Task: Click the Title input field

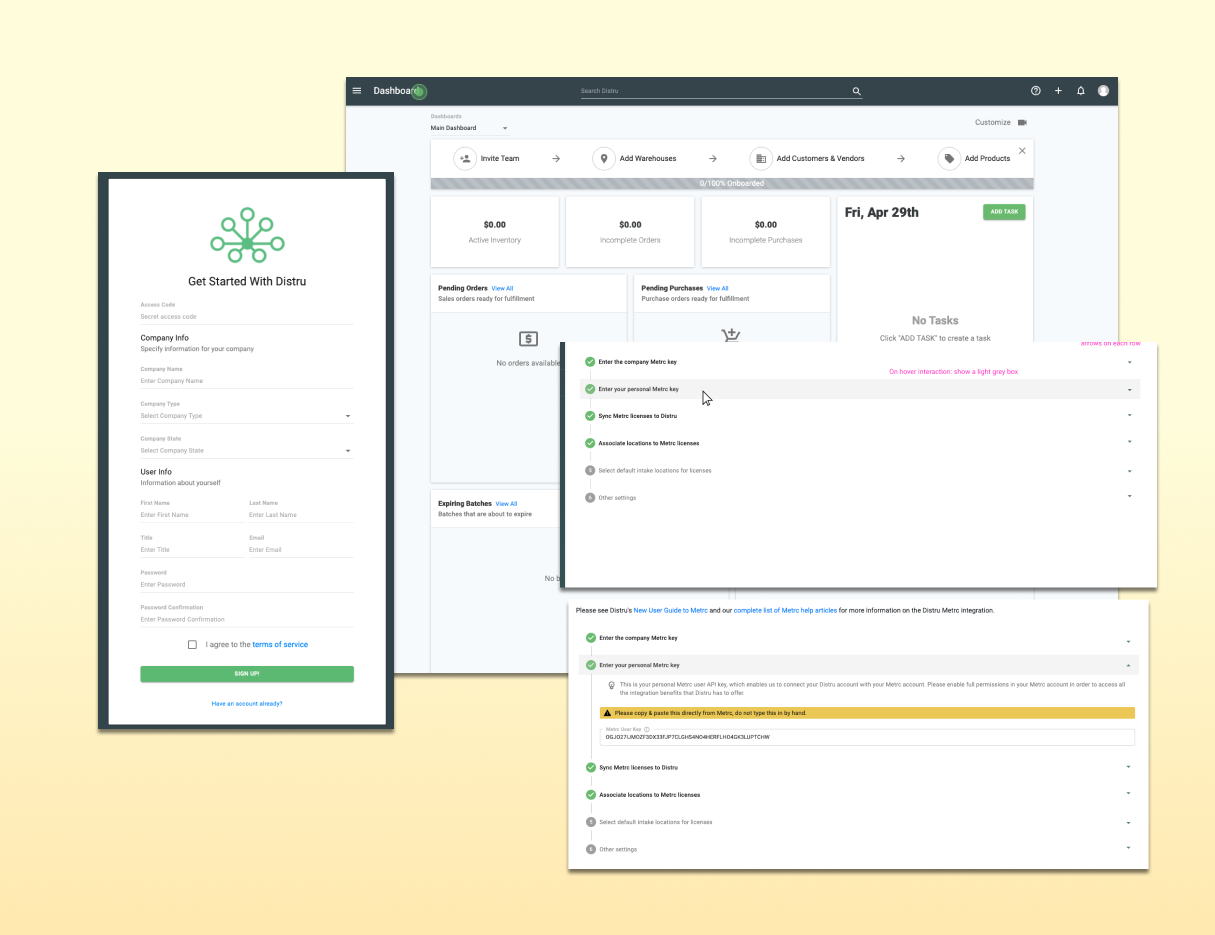Action: (x=192, y=550)
